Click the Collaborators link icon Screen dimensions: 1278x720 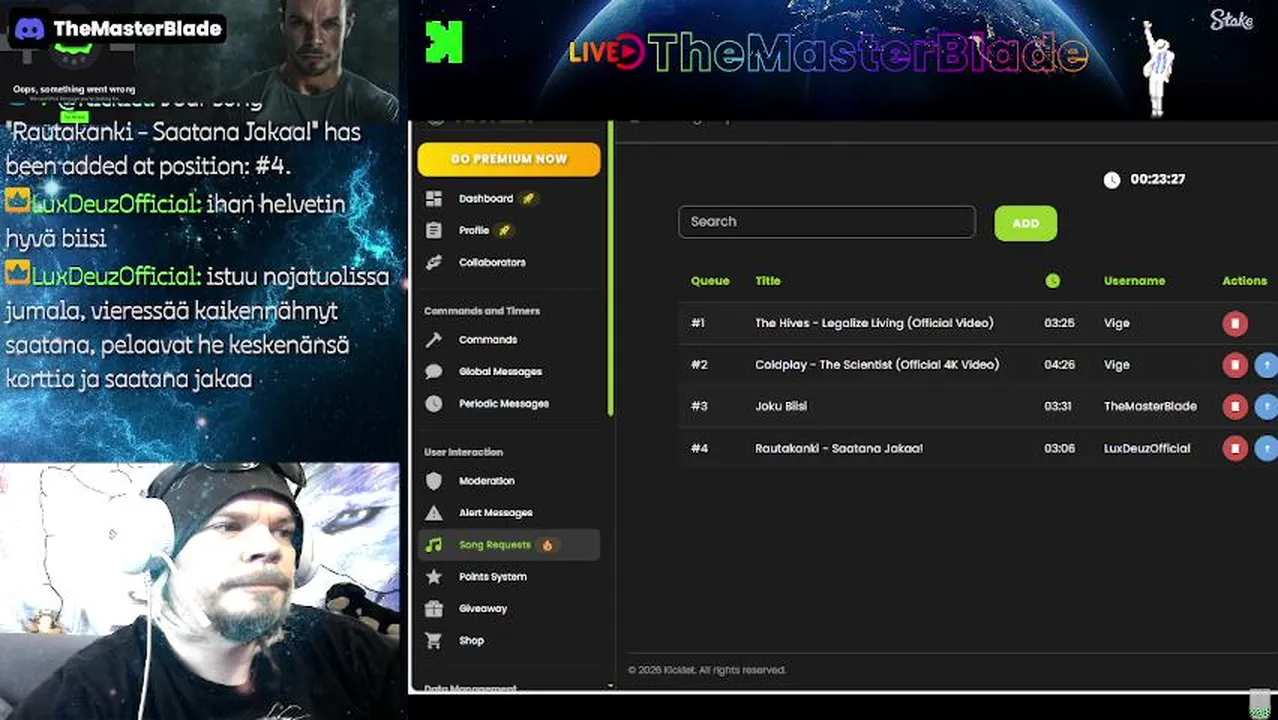coord(434,263)
